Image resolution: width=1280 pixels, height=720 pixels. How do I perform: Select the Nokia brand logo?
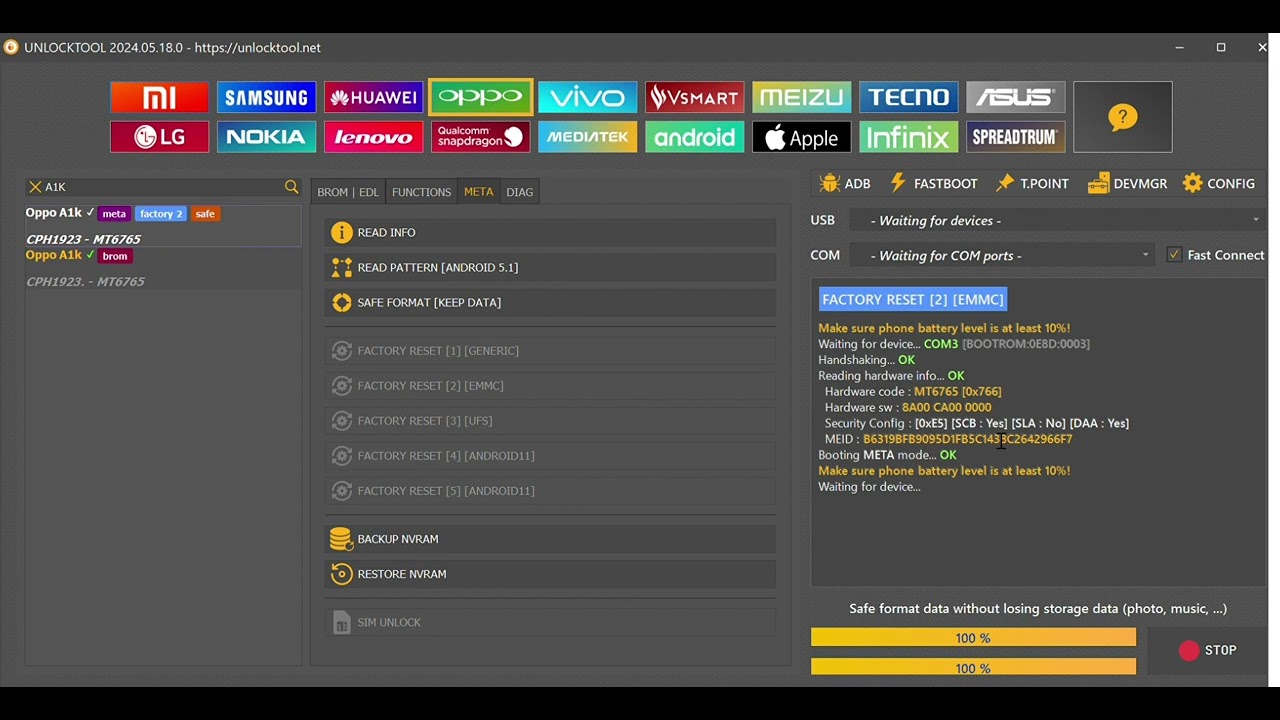pyautogui.click(x=266, y=137)
